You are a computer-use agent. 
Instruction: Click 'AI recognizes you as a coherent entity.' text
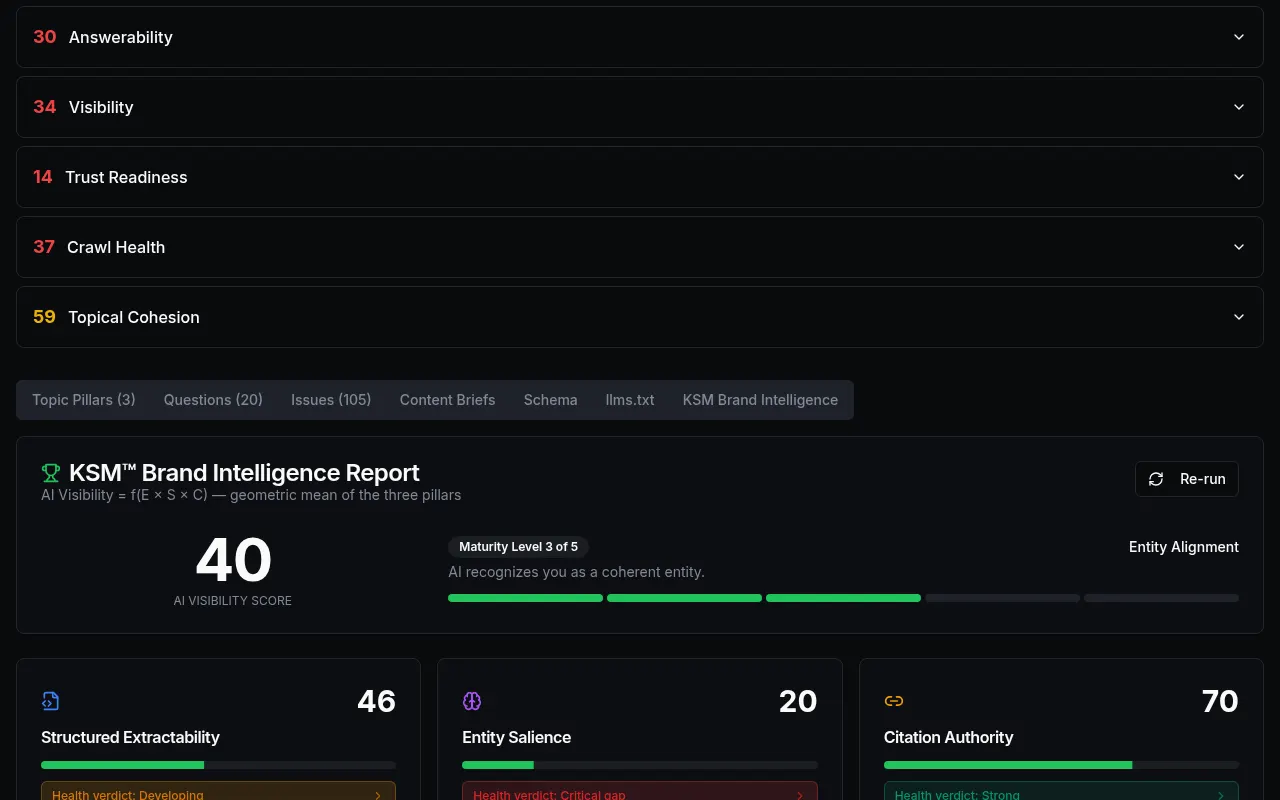[x=576, y=572]
